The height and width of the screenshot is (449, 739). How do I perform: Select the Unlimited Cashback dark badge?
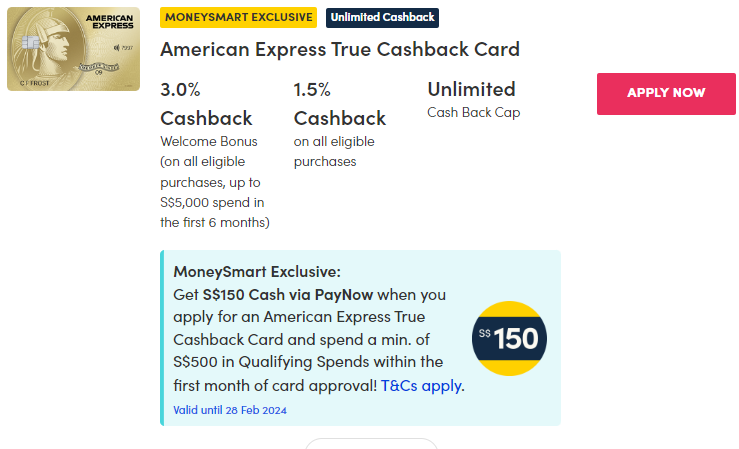coord(382,18)
